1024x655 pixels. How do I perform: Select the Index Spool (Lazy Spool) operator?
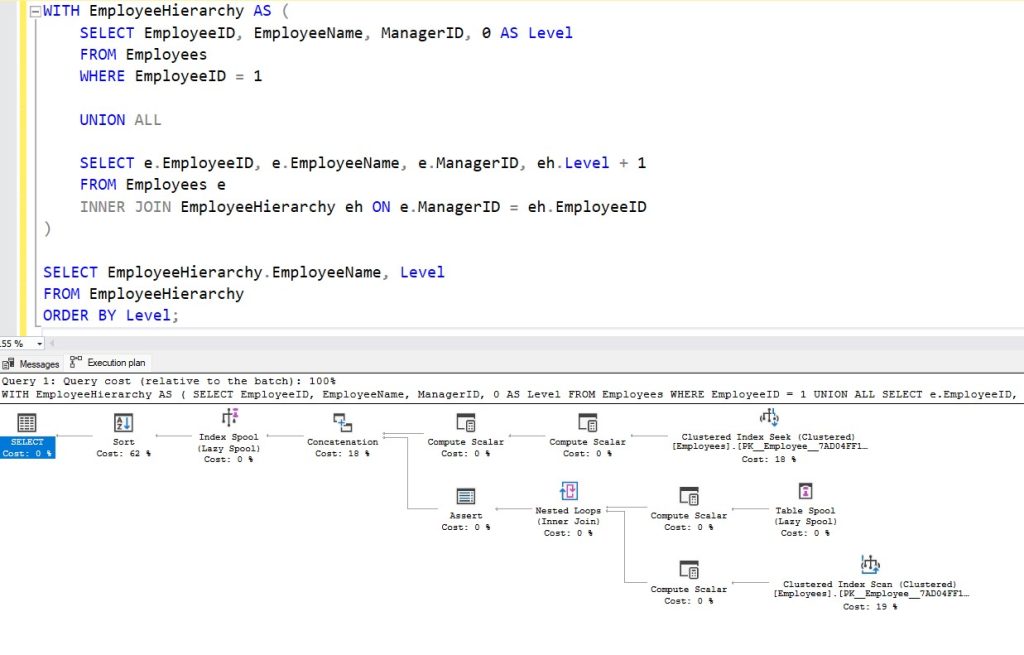(229, 418)
